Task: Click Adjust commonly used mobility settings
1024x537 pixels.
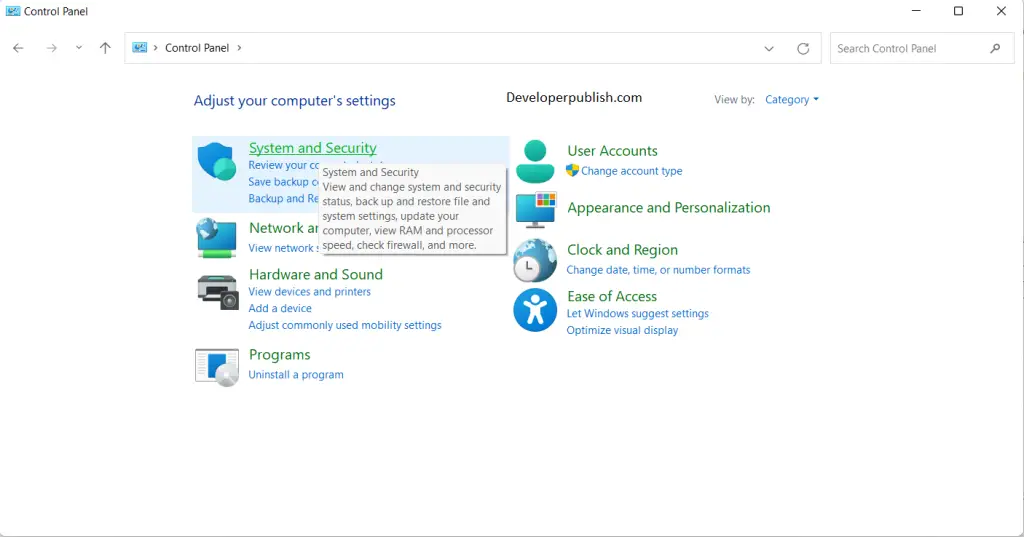Action: point(345,325)
